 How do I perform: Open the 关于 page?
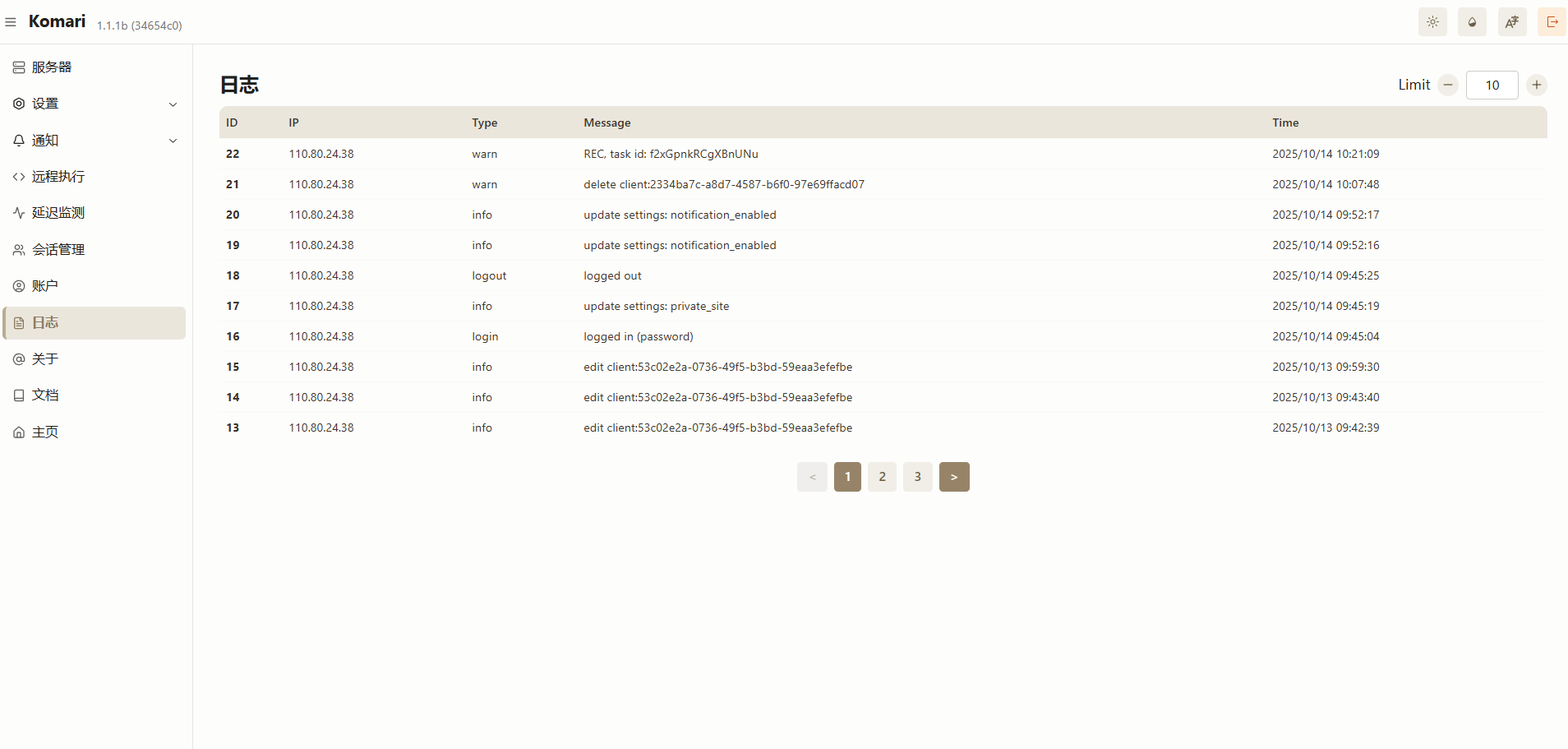[x=45, y=358]
